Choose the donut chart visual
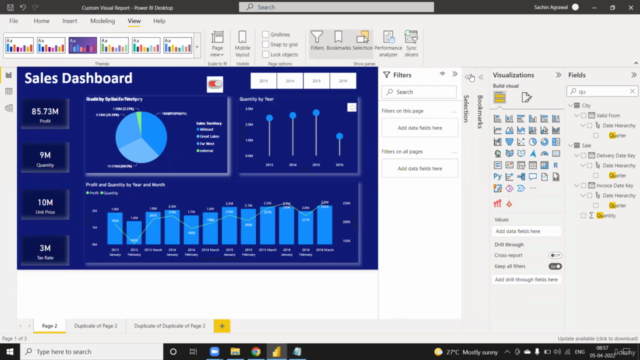Image resolution: width=640 pixels, height=360 pixels. coord(544,142)
